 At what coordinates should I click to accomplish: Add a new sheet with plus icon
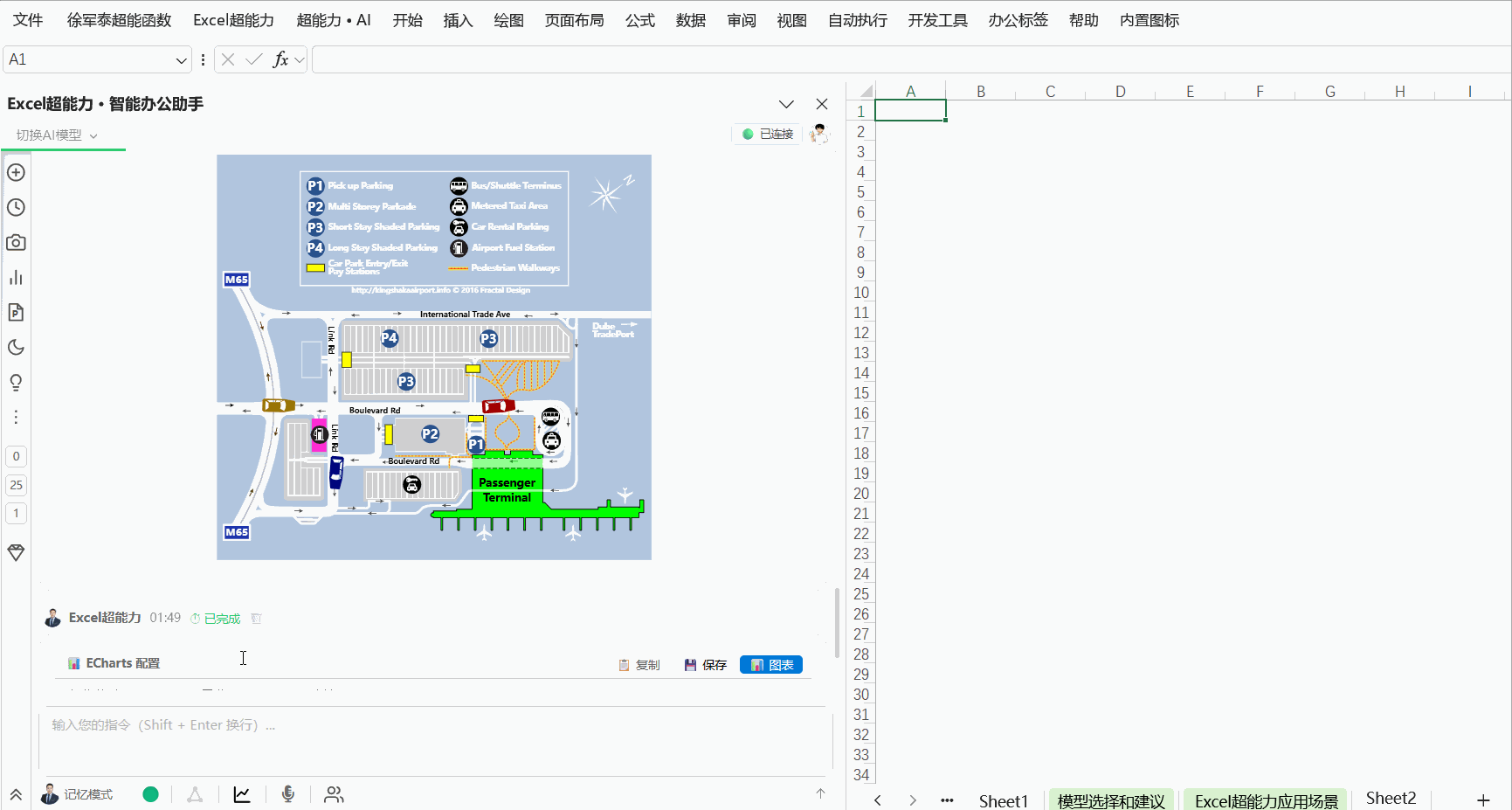tap(1482, 800)
